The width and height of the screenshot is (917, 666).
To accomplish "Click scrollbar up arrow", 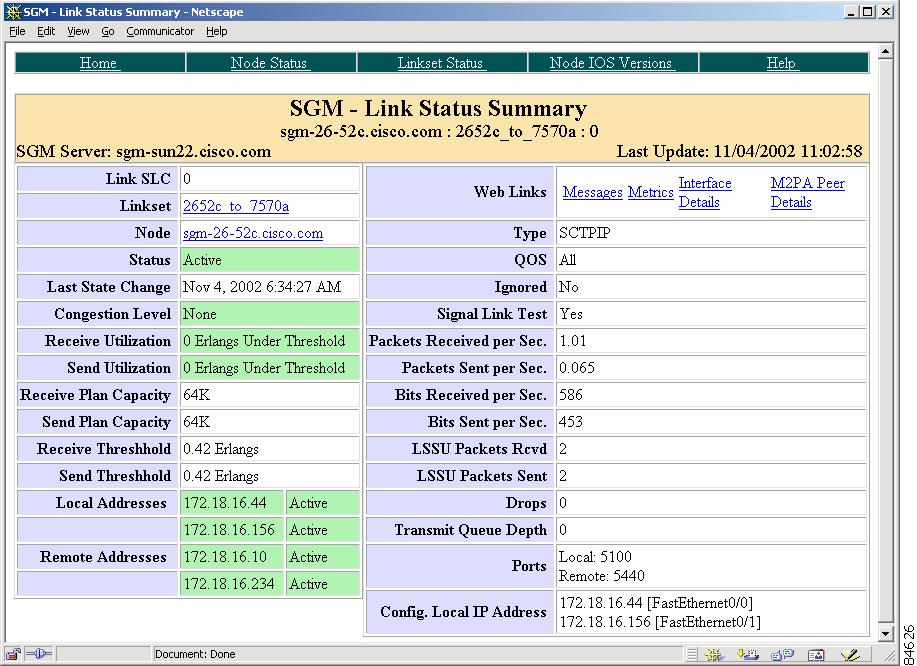I will tap(885, 51).
